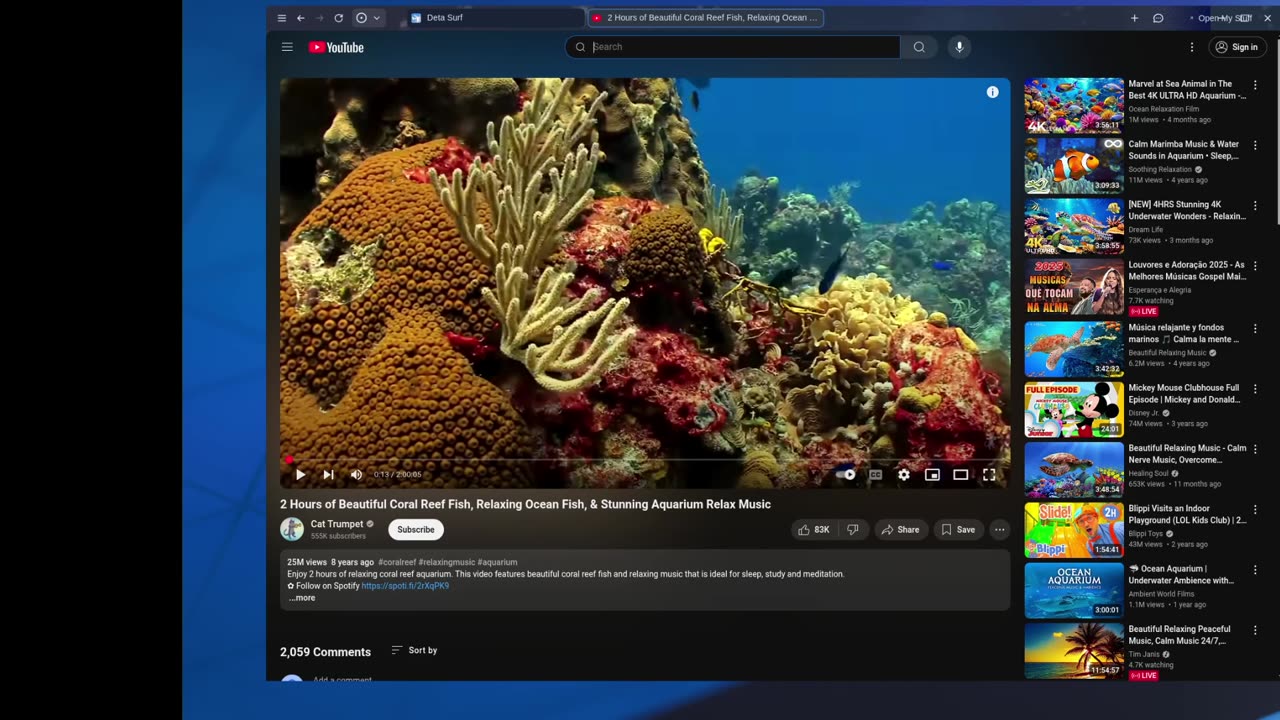Image resolution: width=1280 pixels, height=720 pixels.
Task: Play the video
Action: (x=300, y=475)
